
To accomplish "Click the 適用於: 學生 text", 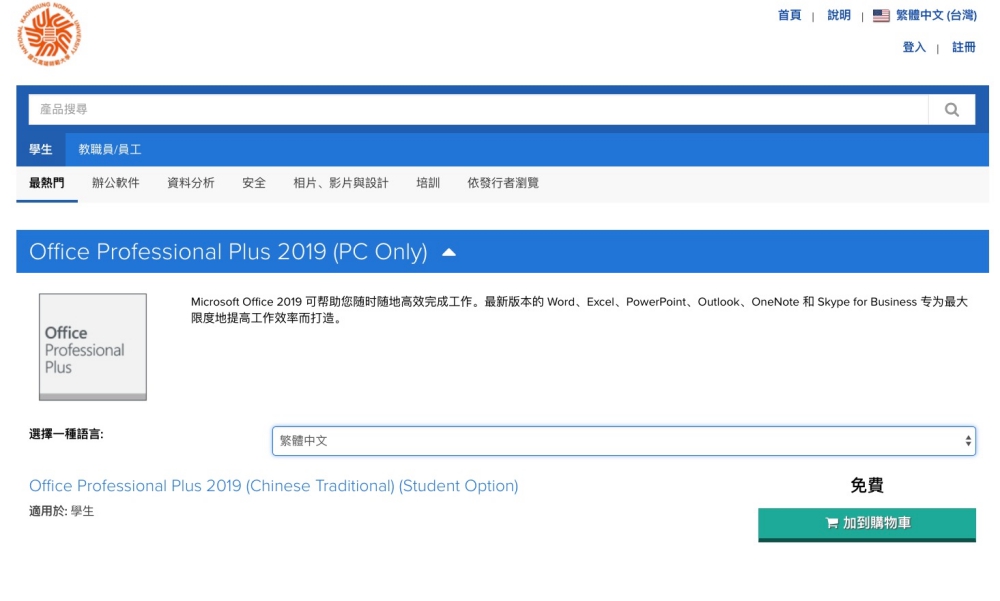I will [x=61, y=511].
